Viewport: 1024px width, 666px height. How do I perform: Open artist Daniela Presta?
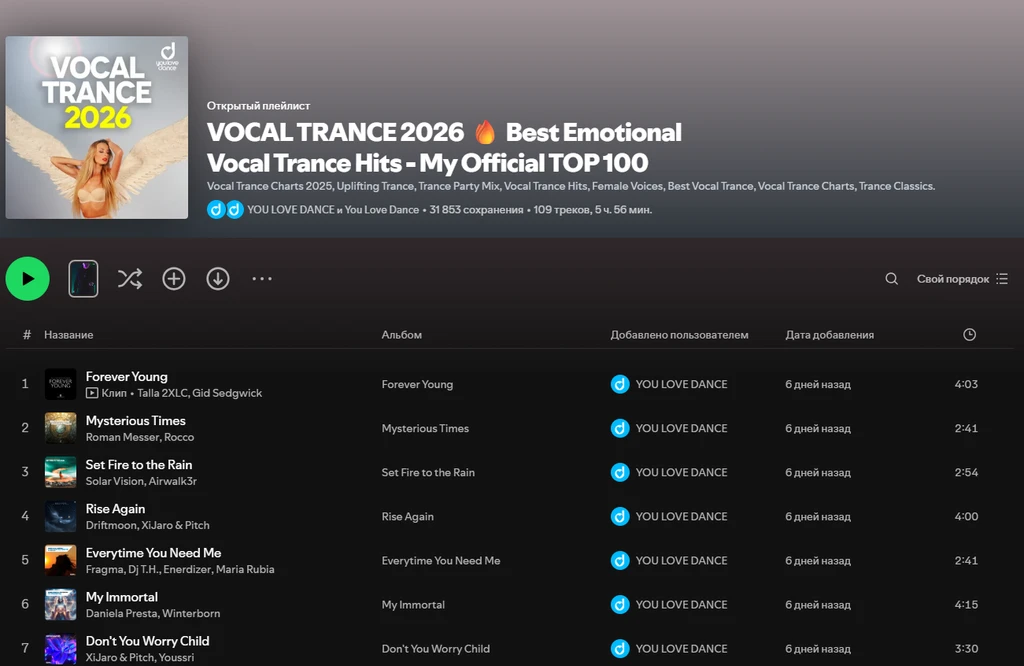coord(121,613)
